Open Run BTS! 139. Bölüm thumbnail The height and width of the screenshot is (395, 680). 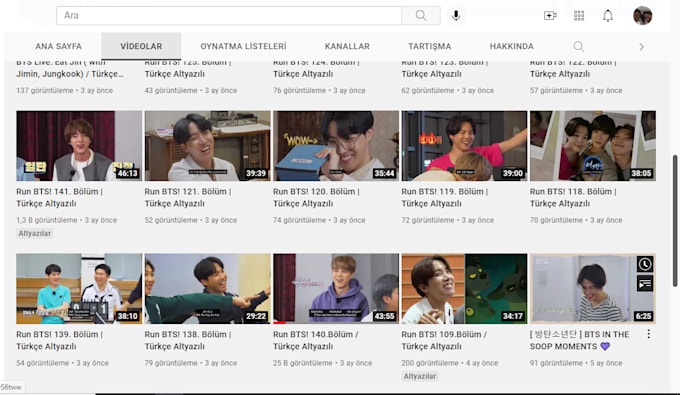(x=79, y=289)
